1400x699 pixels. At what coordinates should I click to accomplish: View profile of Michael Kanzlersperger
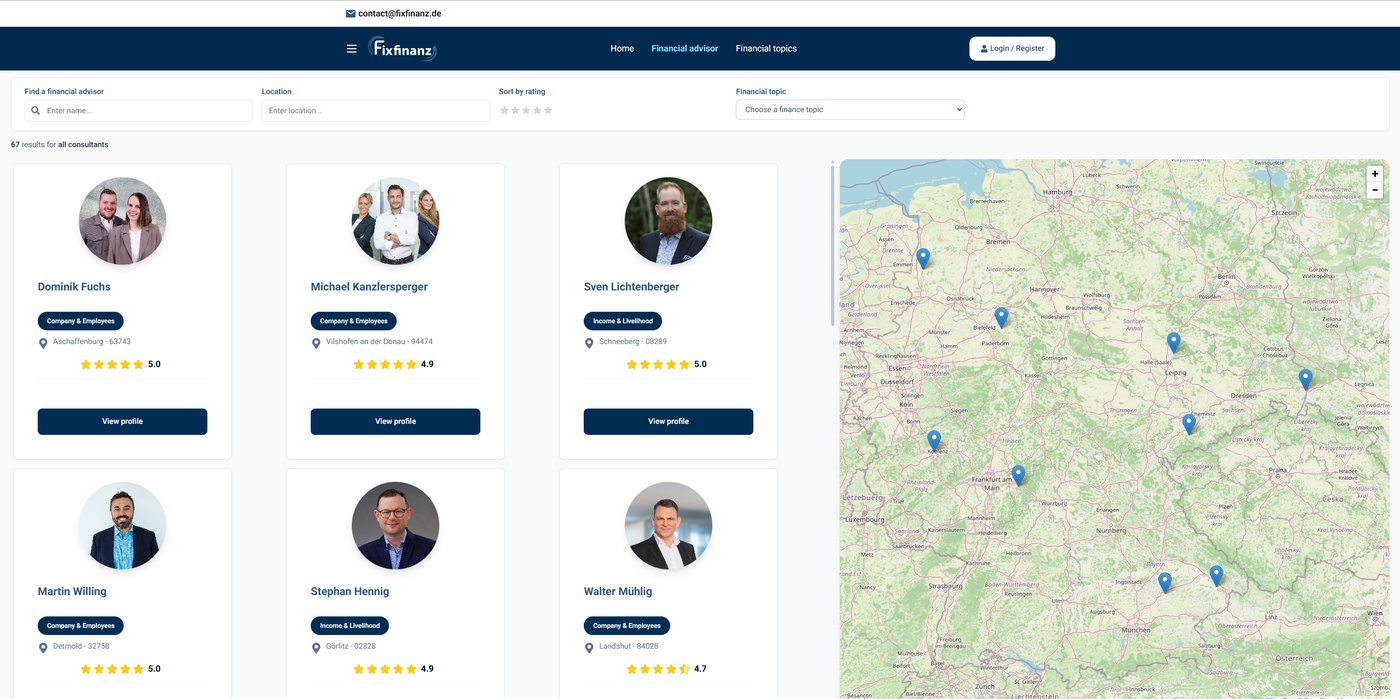click(395, 421)
